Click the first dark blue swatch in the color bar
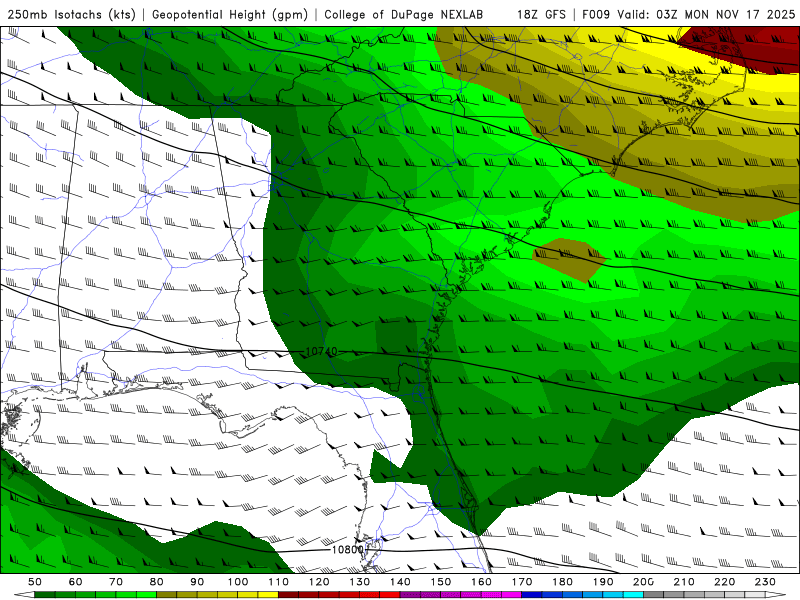Screen dimensions: 800x600 (x=532, y=595)
